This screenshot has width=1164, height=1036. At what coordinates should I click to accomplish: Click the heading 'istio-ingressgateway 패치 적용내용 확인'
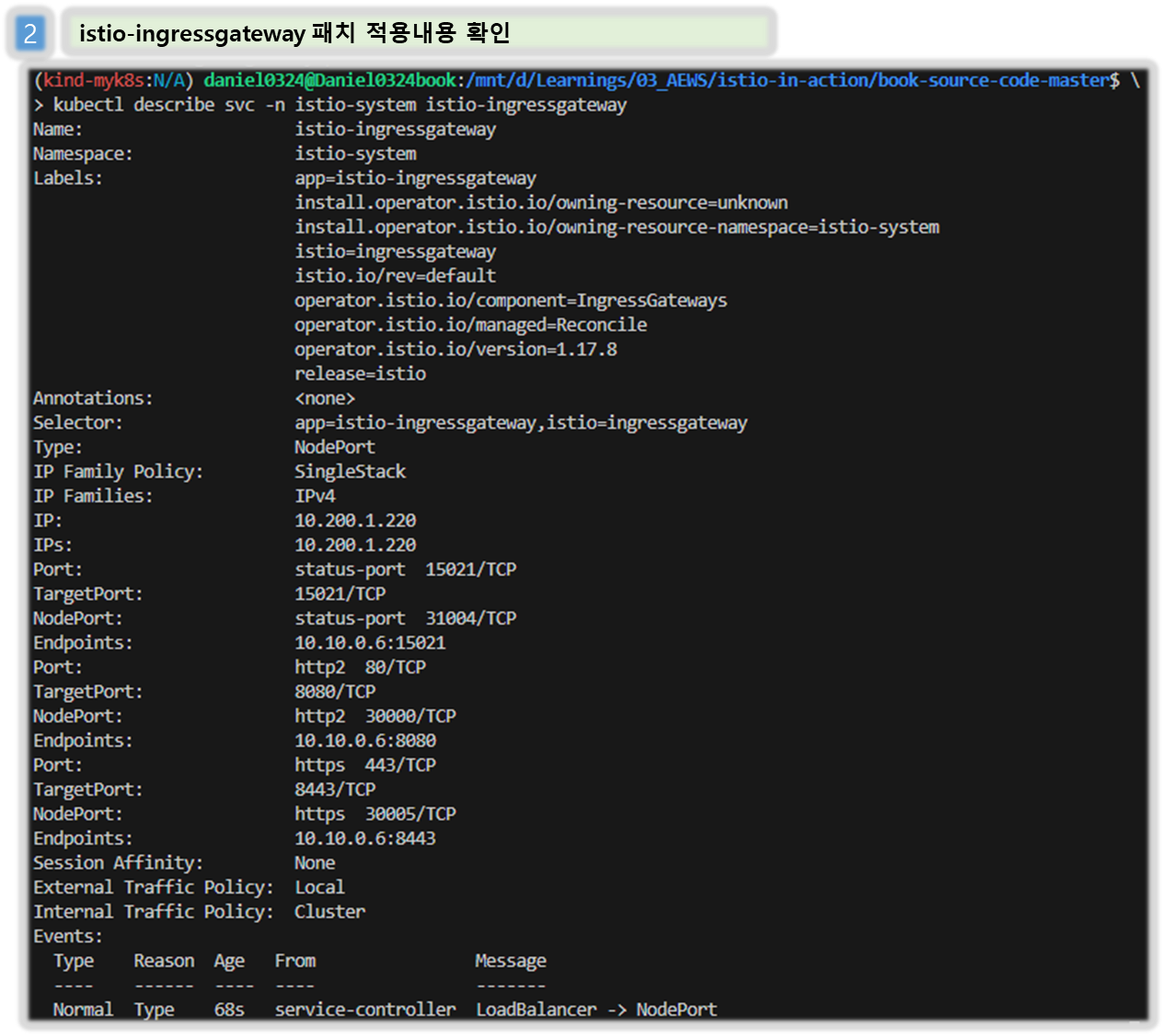294,33
